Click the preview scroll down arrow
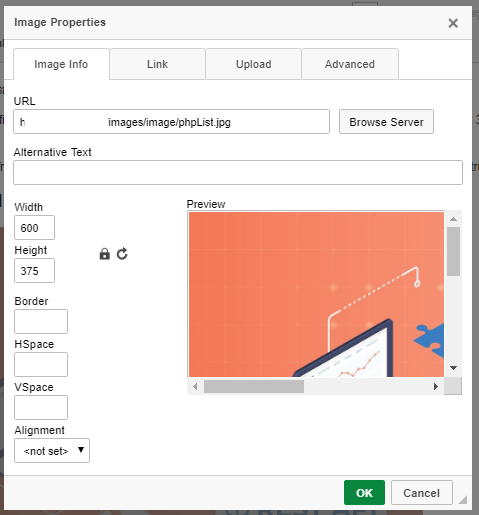Viewport: 479px width, 515px height. (453, 368)
